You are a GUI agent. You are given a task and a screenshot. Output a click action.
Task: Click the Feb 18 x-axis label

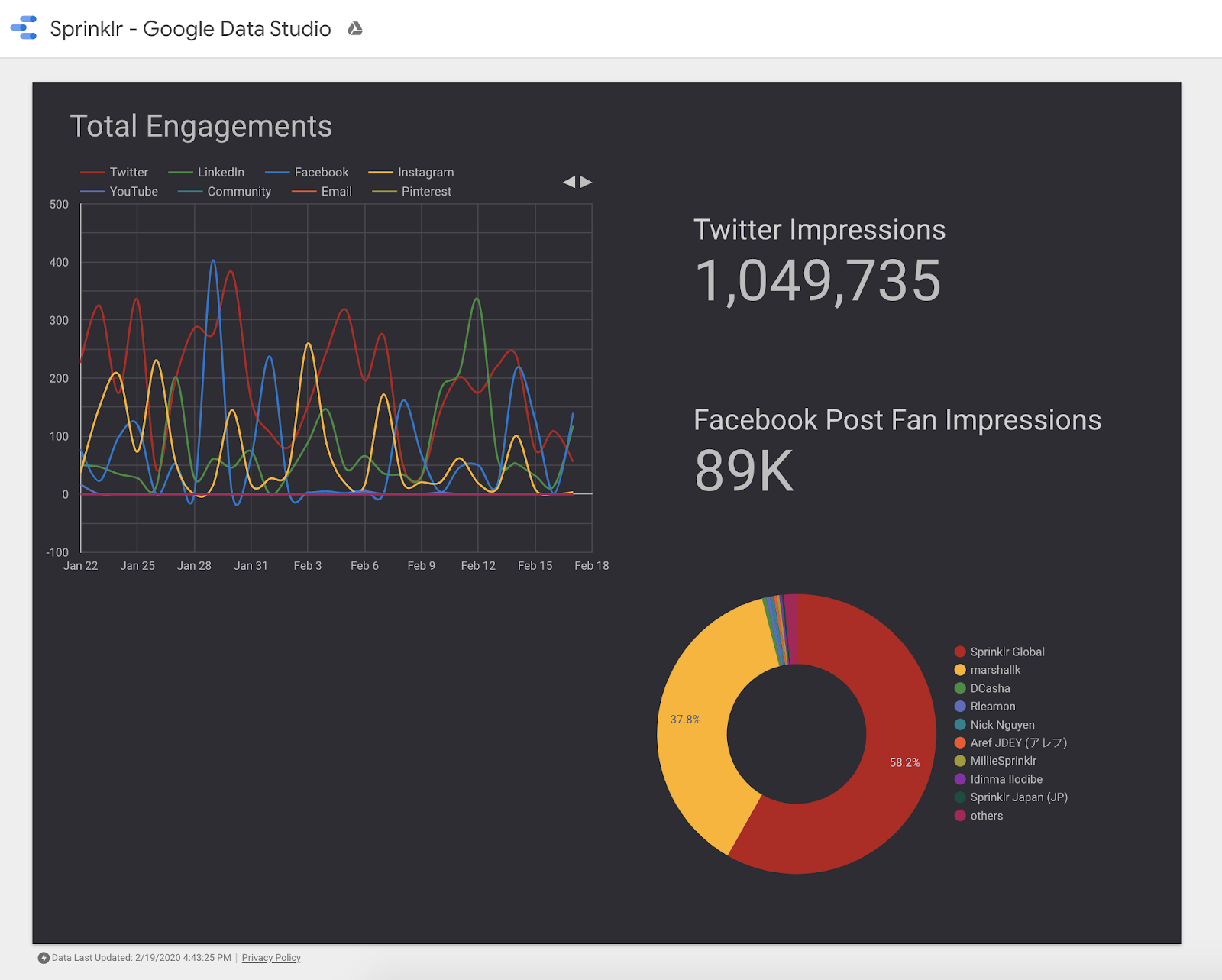tap(592, 566)
